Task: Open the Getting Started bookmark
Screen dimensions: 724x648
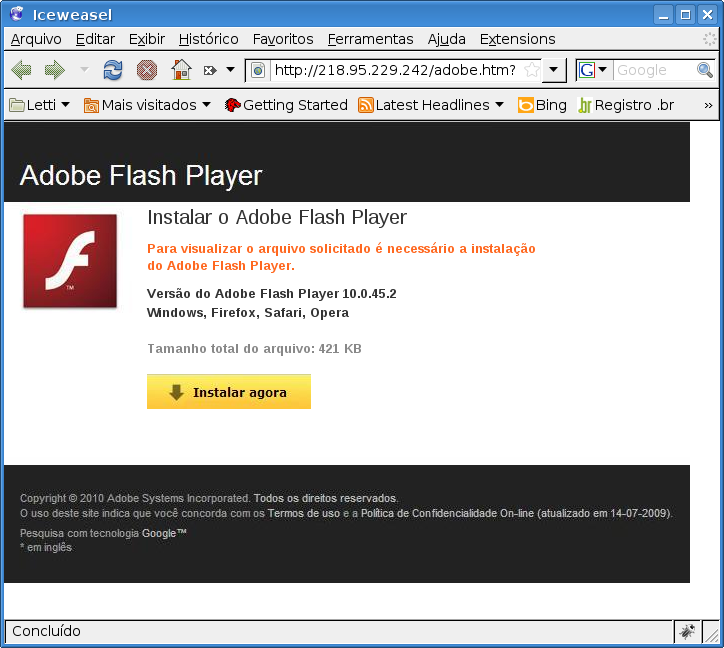Action: (x=286, y=105)
